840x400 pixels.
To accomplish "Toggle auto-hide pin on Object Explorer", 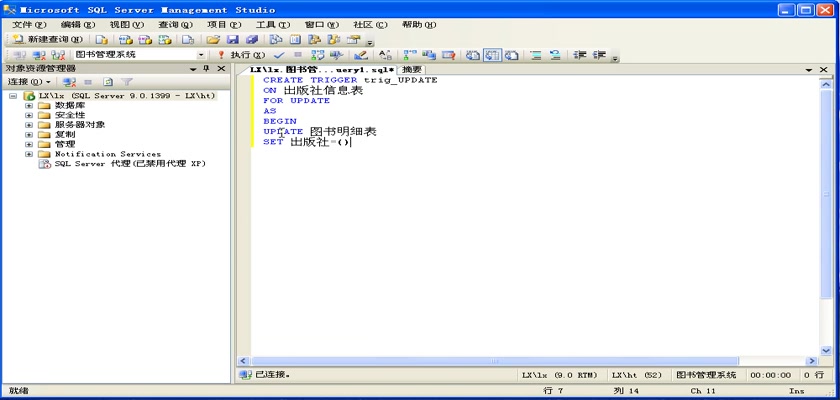I will pyautogui.click(x=206, y=69).
